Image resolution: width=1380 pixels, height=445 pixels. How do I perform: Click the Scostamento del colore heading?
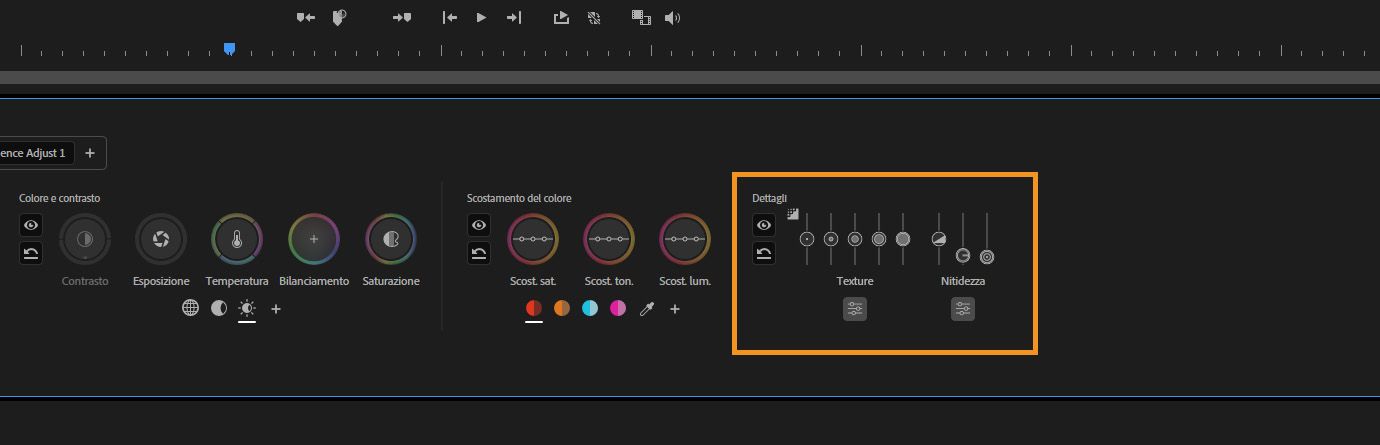[519, 198]
